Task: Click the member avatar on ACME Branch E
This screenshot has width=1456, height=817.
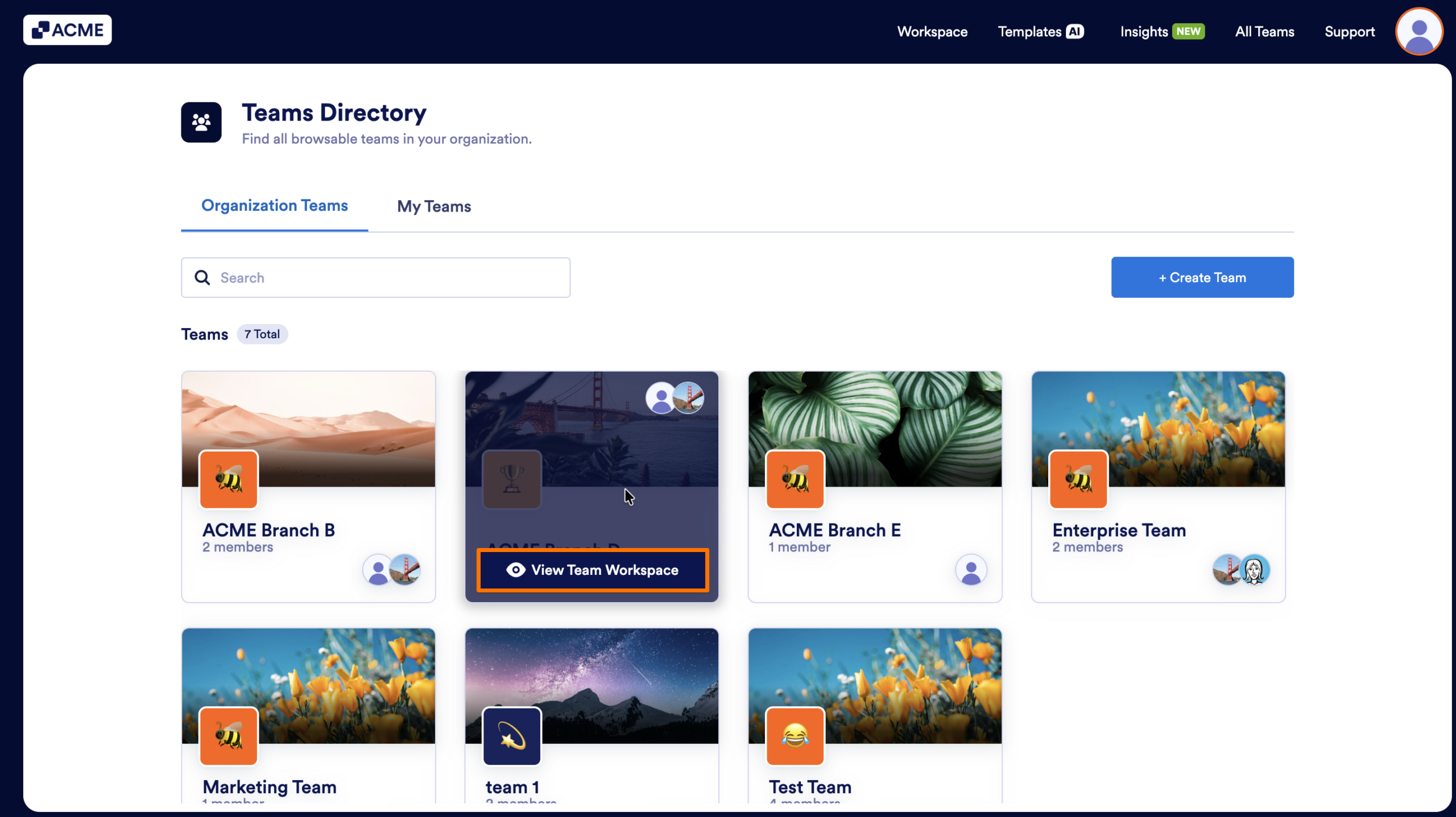Action: (x=971, y=570)
